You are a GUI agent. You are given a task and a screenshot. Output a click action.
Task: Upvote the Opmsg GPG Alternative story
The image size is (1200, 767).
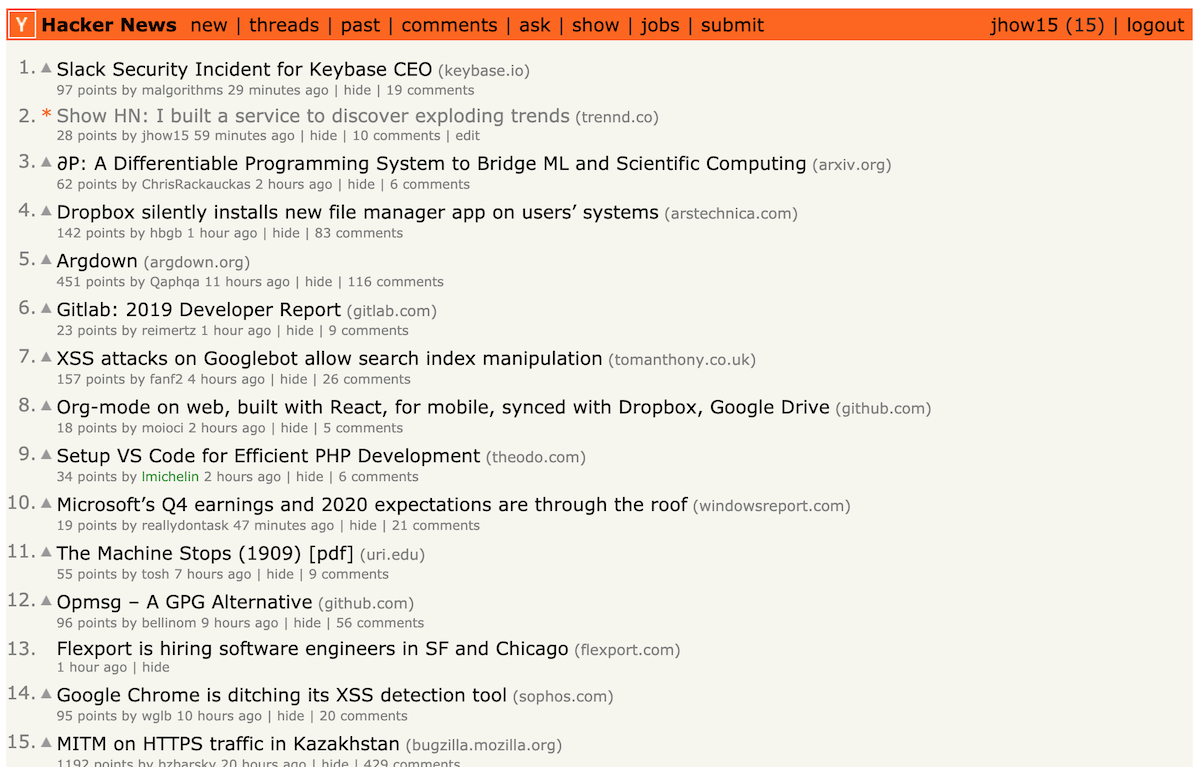click(x=46, y=601)
